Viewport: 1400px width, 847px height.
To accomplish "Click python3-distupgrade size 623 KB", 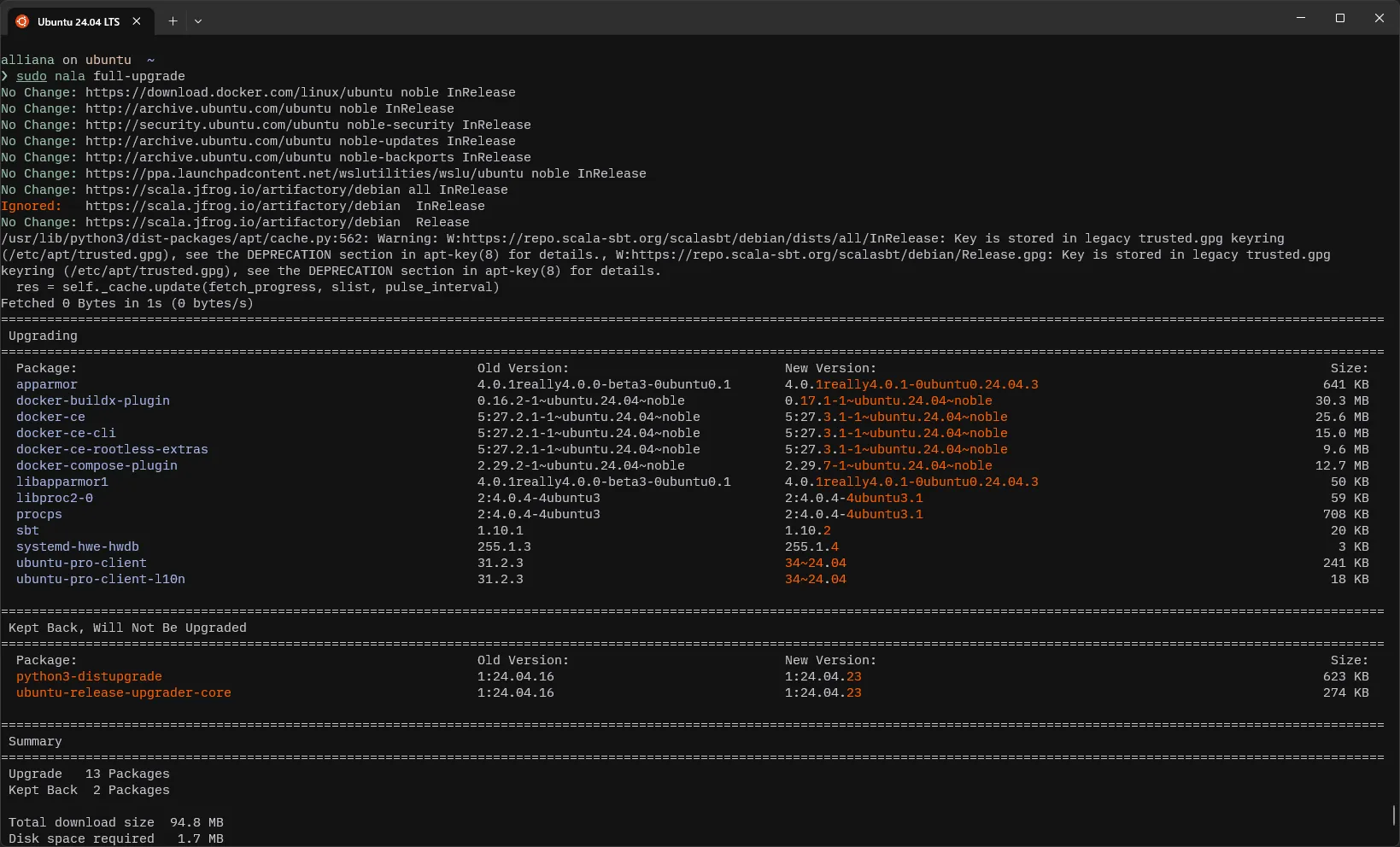I will 1346,676.
